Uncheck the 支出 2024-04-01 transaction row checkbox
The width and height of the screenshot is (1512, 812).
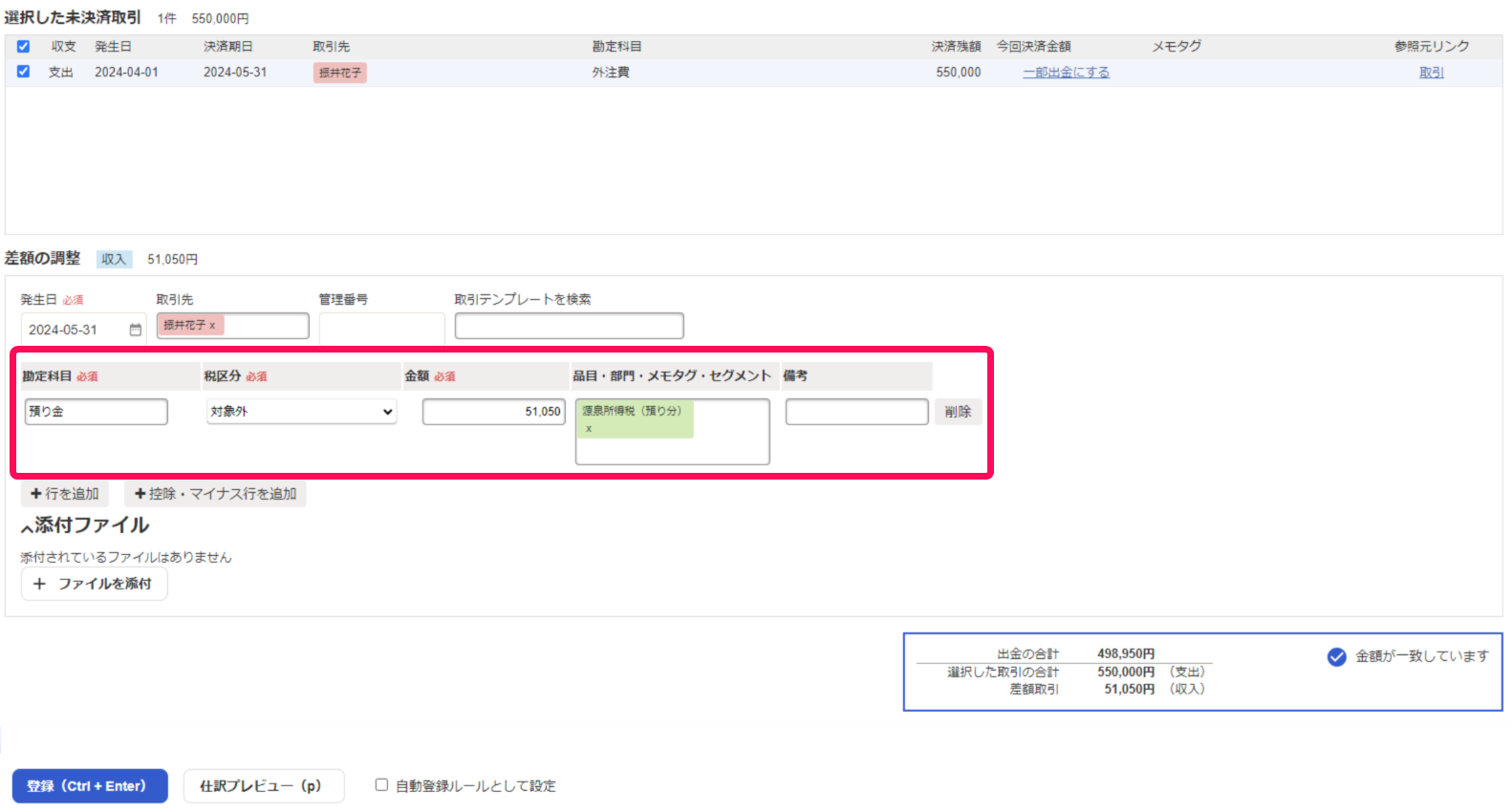23,72
